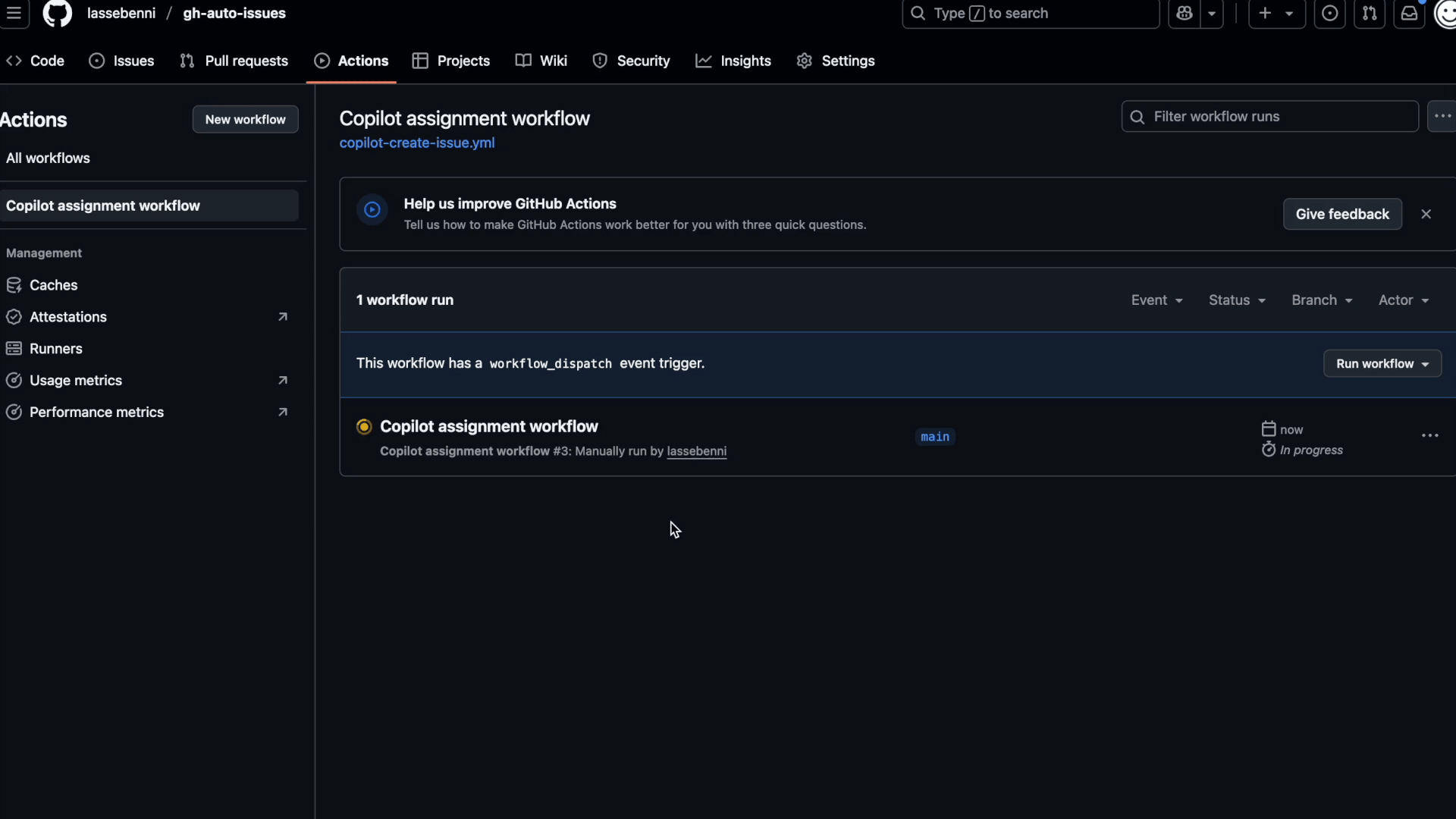Open the command history clock icon
Image resolution: width=1456 pixels, height=819 pixels.
point(1329,13)
